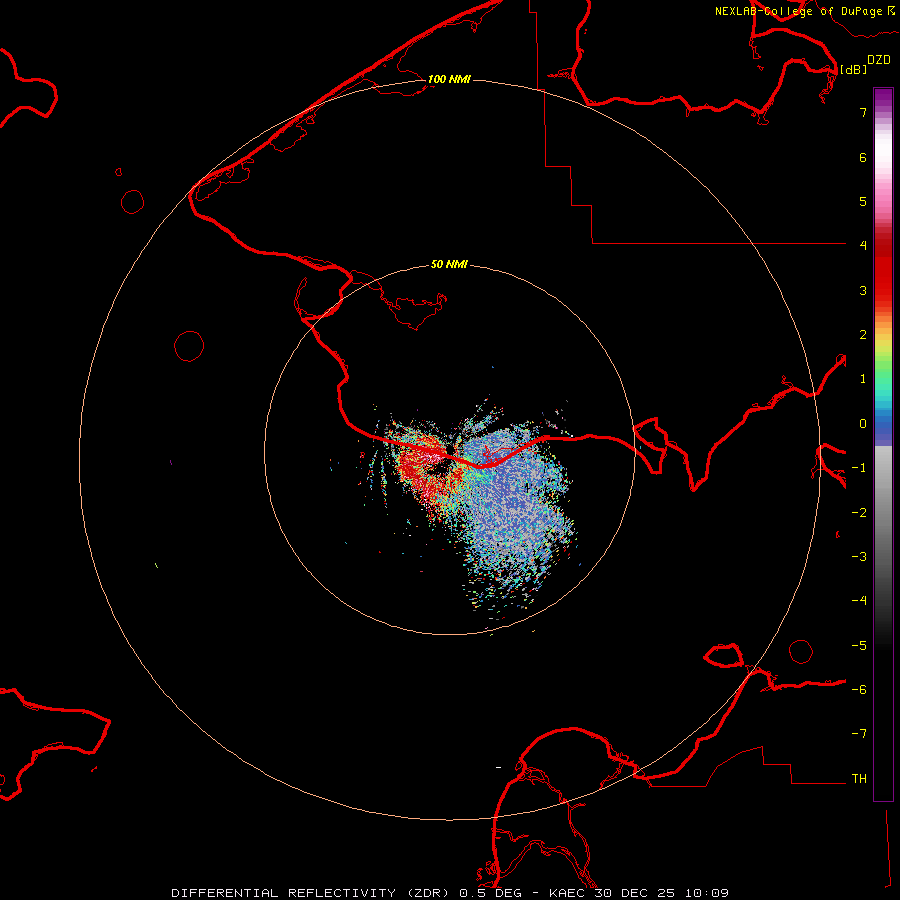Click the KAEC radar site identifier
900x900 pixels.
click(566, 893)
